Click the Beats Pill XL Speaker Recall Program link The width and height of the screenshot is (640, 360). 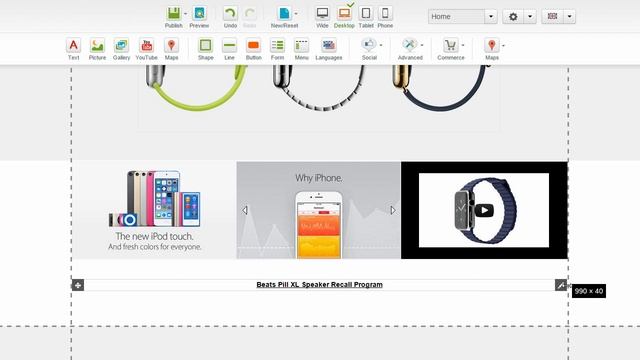(319, 284)
